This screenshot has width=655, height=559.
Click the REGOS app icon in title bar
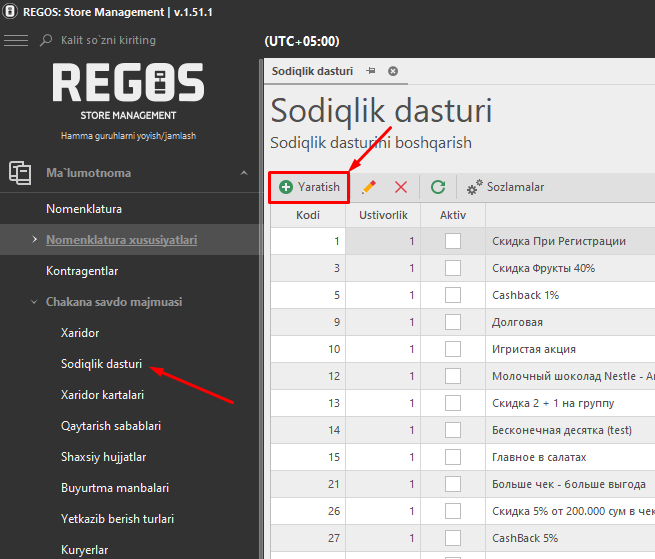pyautogui.click(x=10, y=11)
